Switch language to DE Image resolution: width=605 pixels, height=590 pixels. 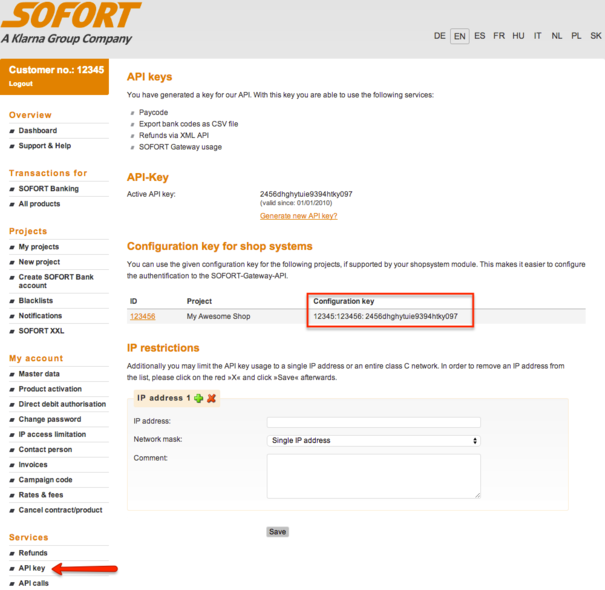439,36
